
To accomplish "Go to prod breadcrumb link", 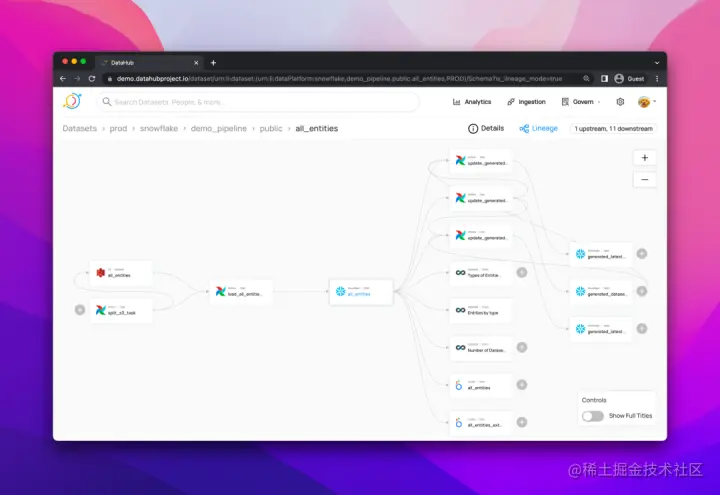I will [118, 129].
